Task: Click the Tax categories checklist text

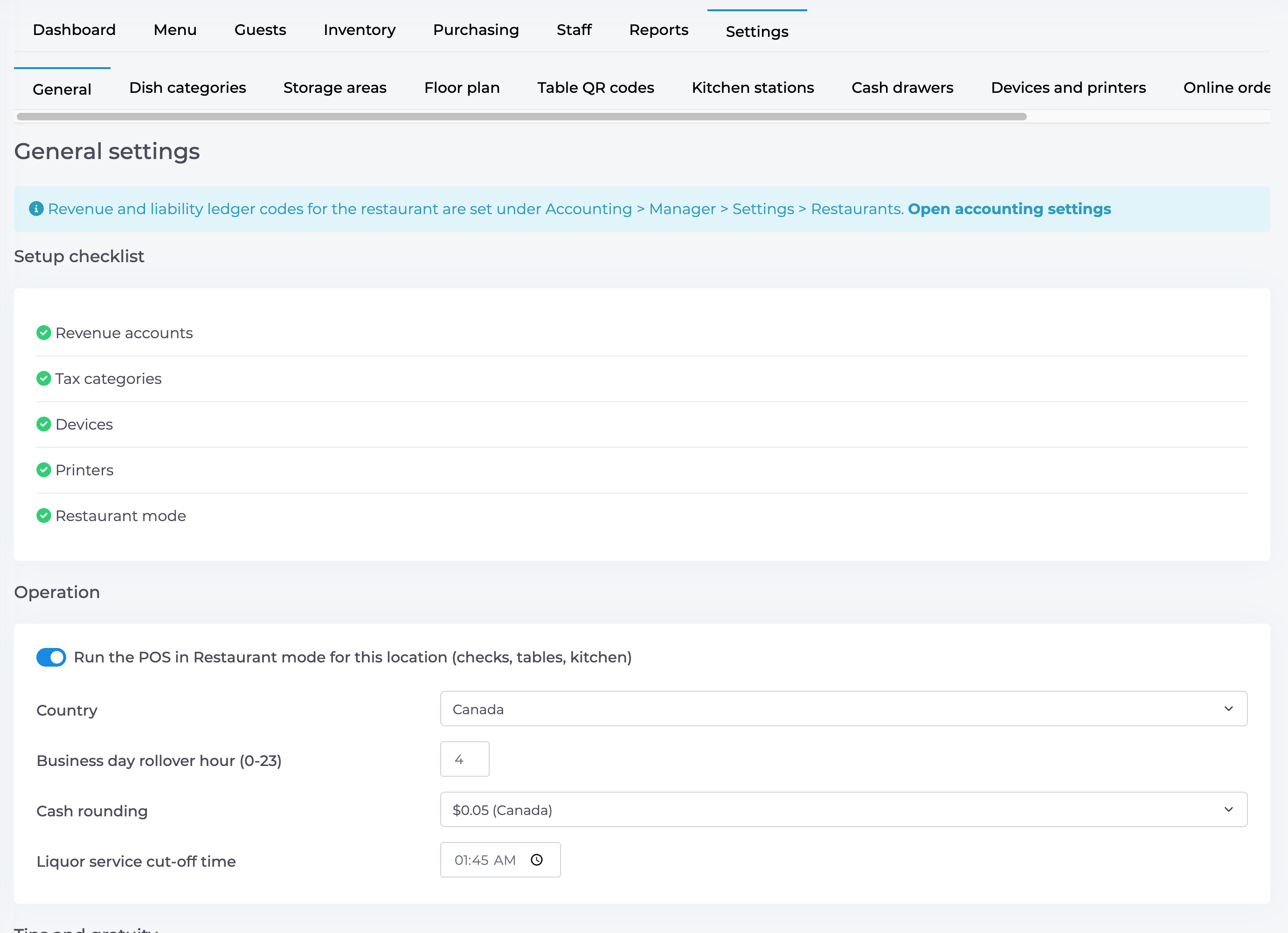Action: click(x=109, y=378)
